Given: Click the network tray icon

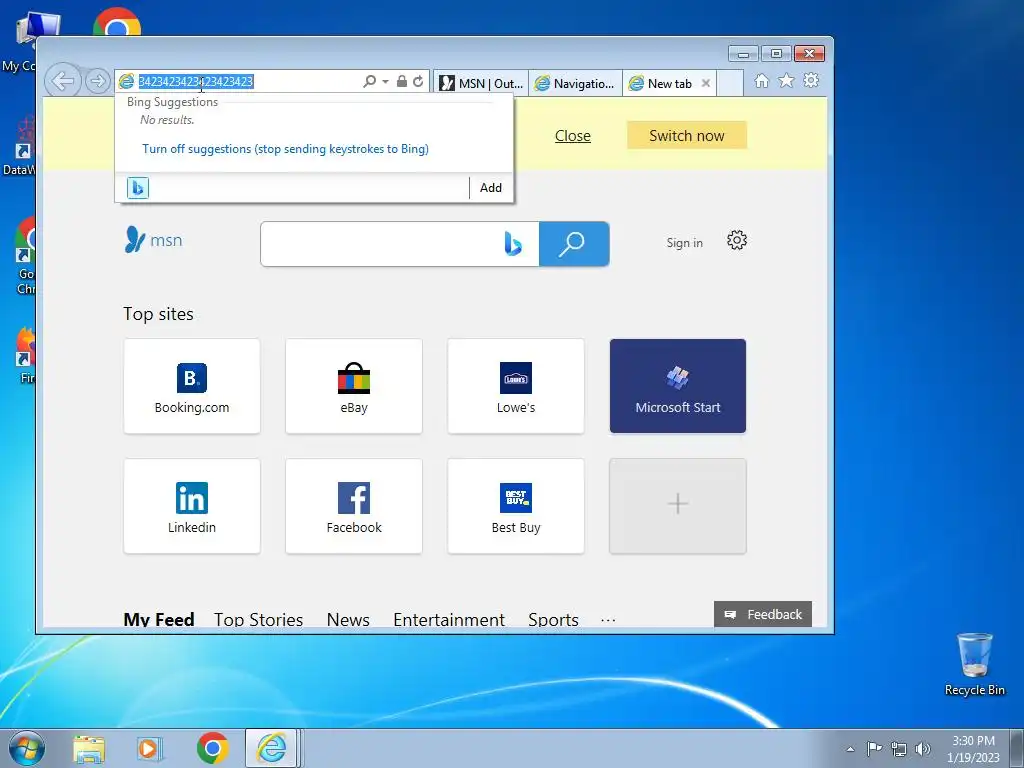Looking at the screenshot, I should [899, 749].
